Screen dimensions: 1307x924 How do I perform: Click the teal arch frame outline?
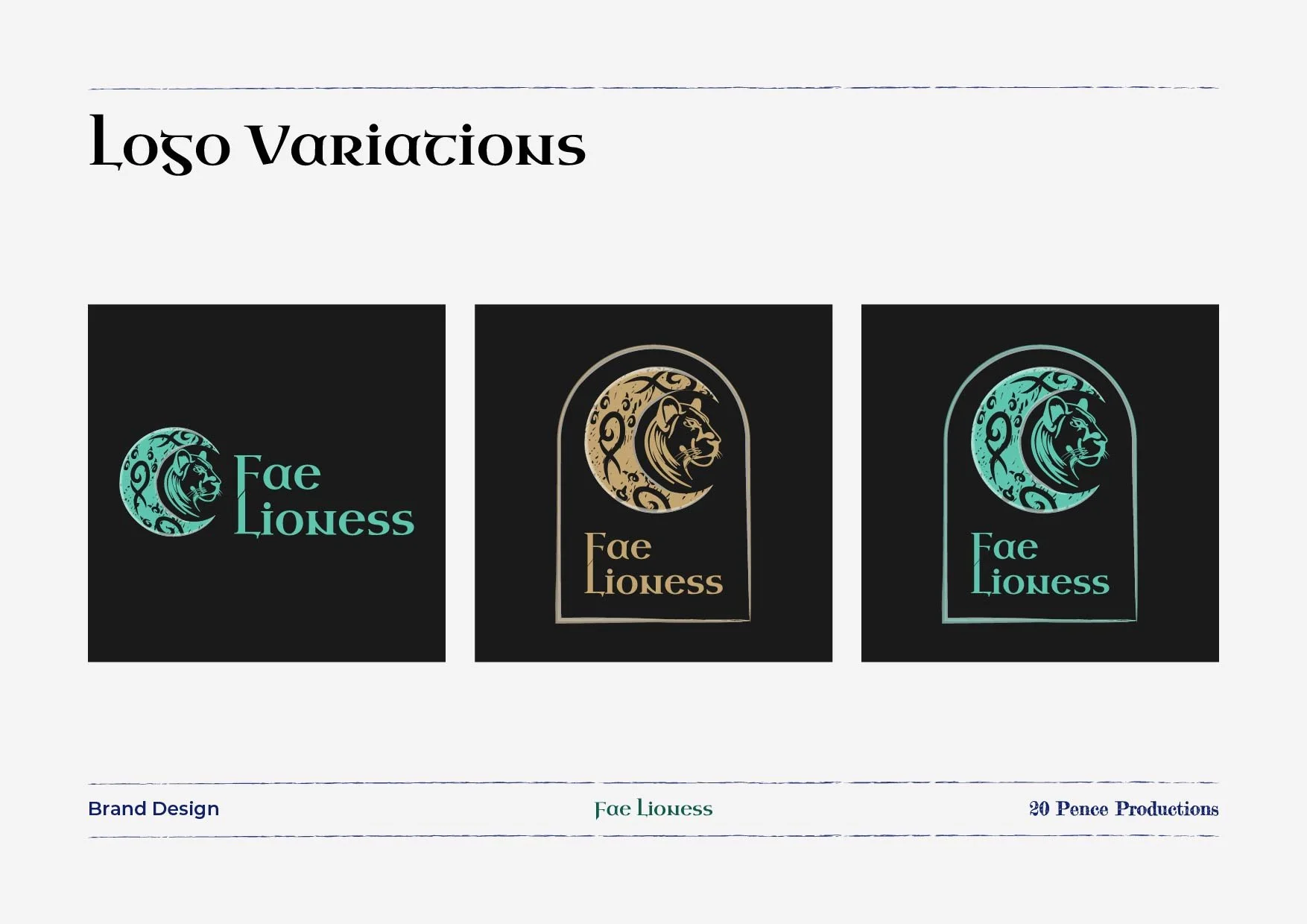(x=1040, y=484)
